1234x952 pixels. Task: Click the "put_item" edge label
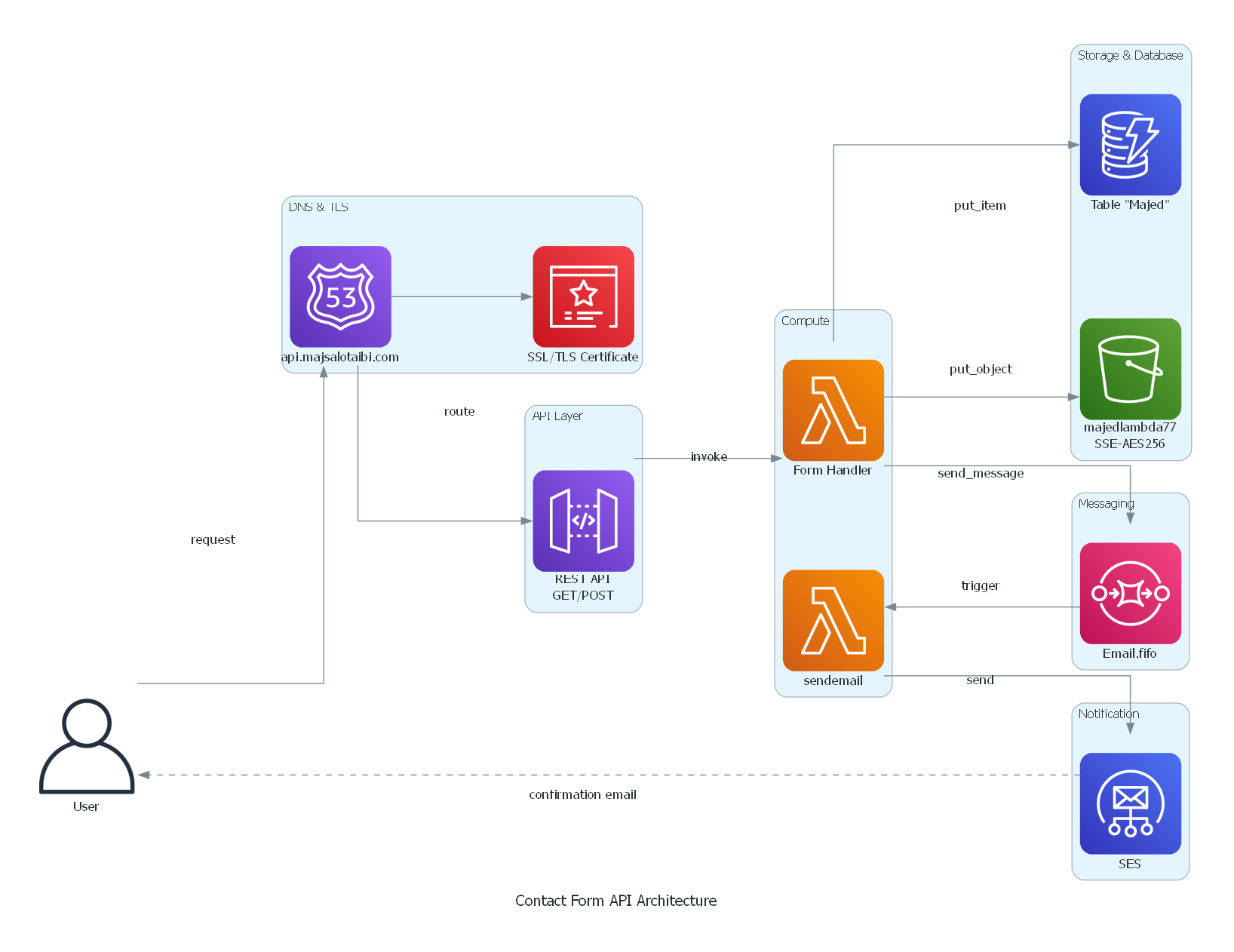point(980,205)
